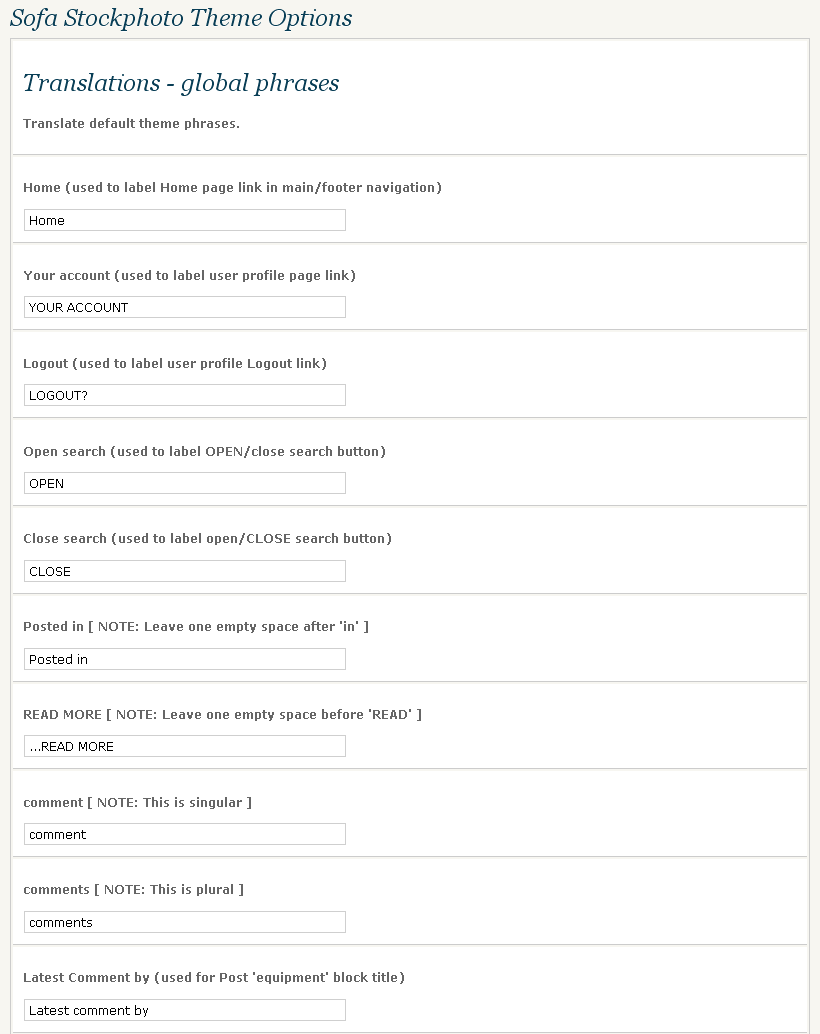This screenshot has height=1034, width=820.
Task: Click the Close search label description
Action: pyautogui.click(x=207, y=539)
